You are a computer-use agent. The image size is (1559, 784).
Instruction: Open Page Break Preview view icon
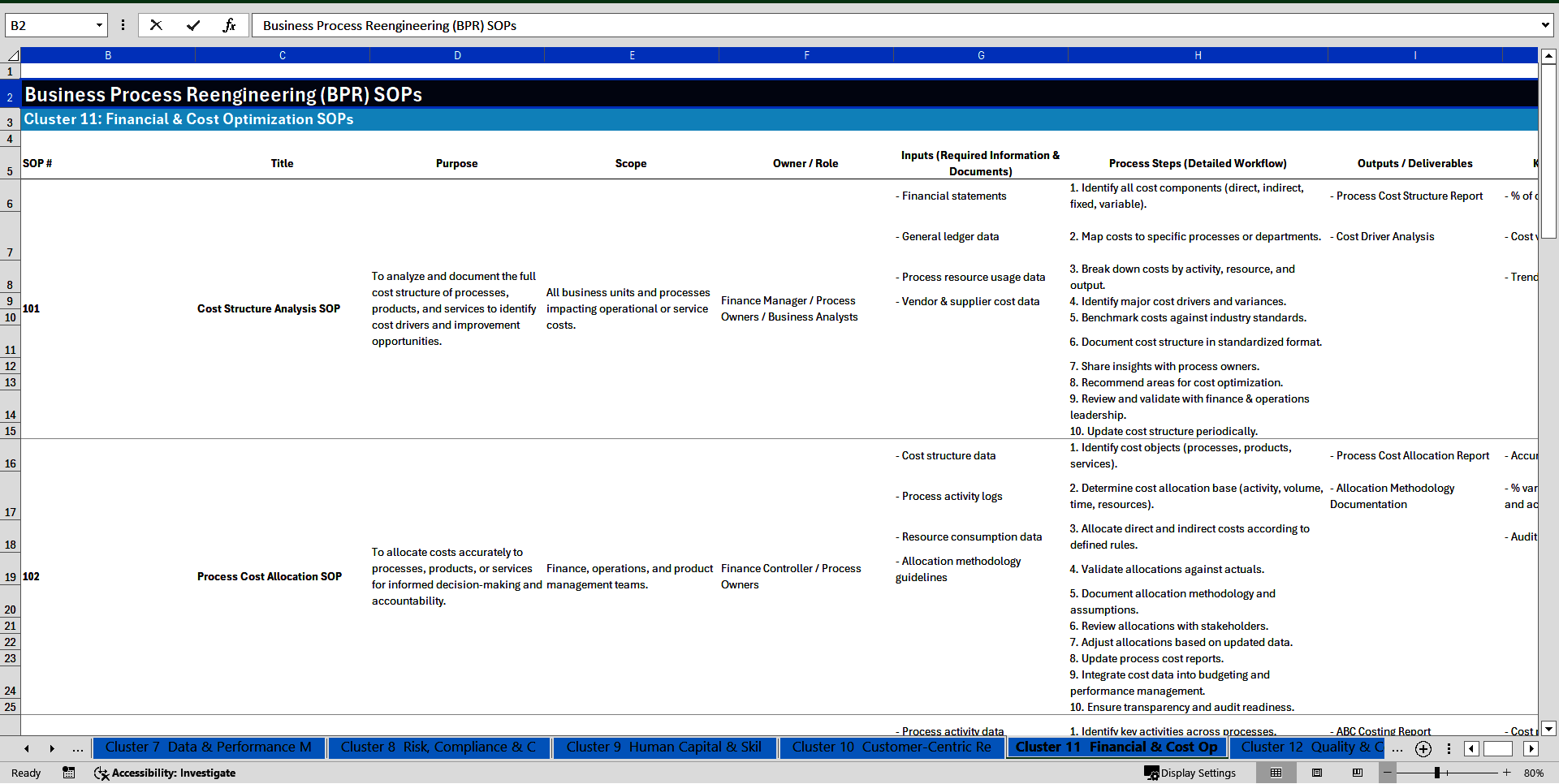click(1356, 773)
